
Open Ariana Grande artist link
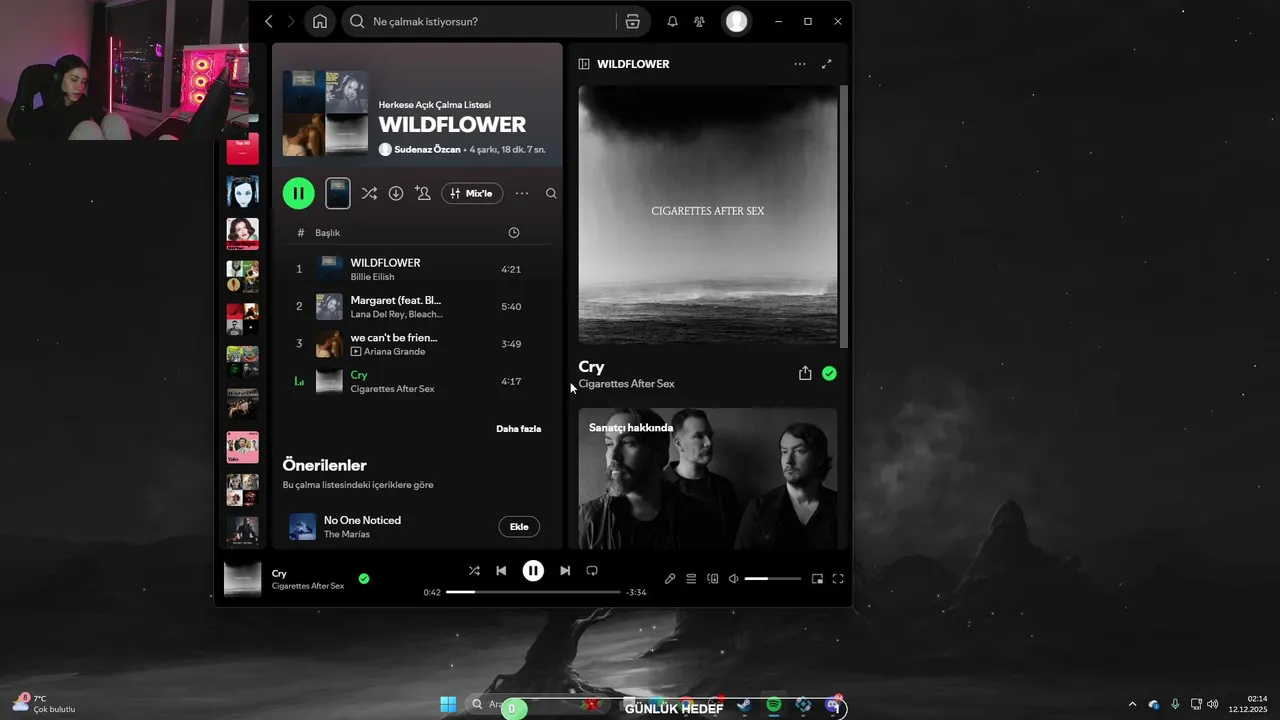click(x=395, y=352)
